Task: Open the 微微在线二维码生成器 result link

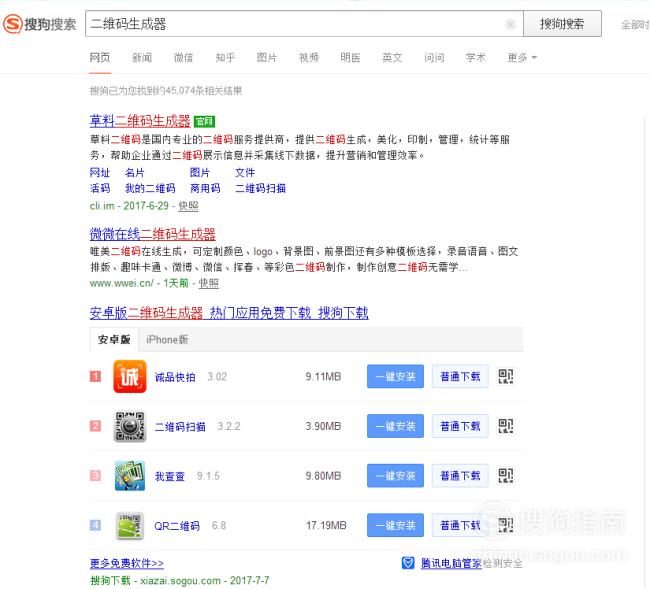Action: (x=153, y=234)
